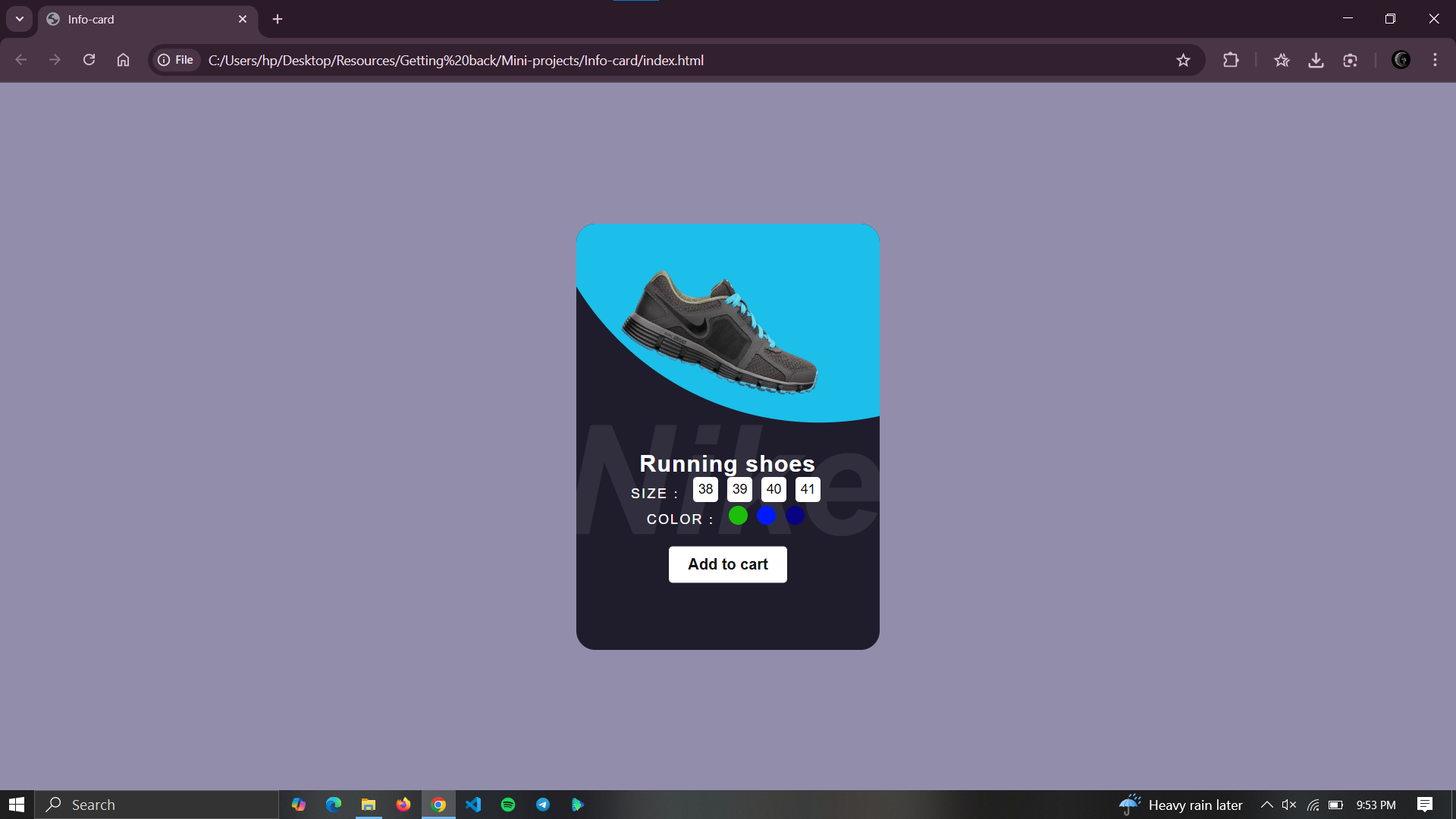Bookmark this page with the star icon
This screenshot has height=819, width=1456.
(x=1183, y=60)
